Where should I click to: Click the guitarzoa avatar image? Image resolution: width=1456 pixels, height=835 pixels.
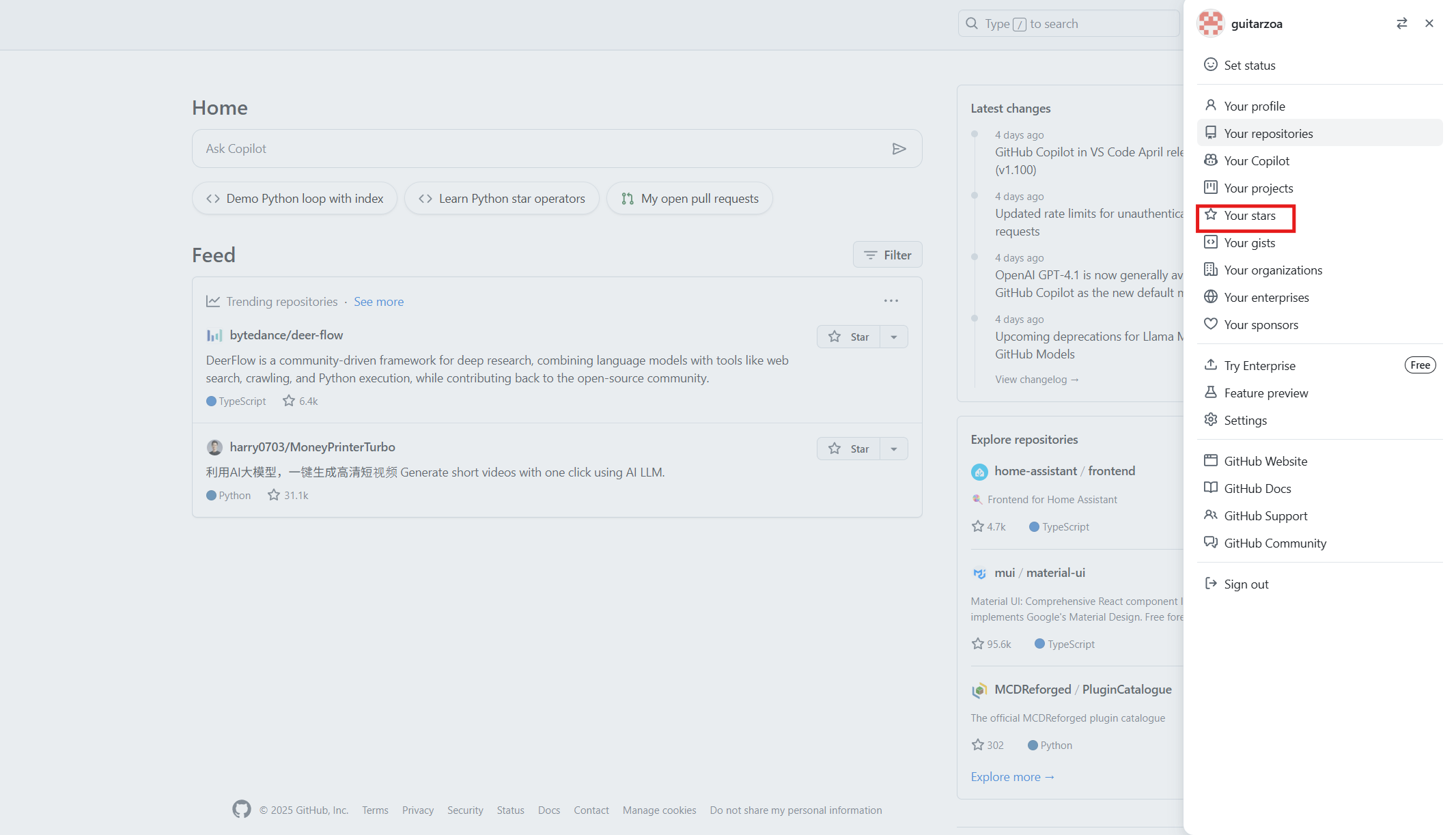(x=1210, y=24)
